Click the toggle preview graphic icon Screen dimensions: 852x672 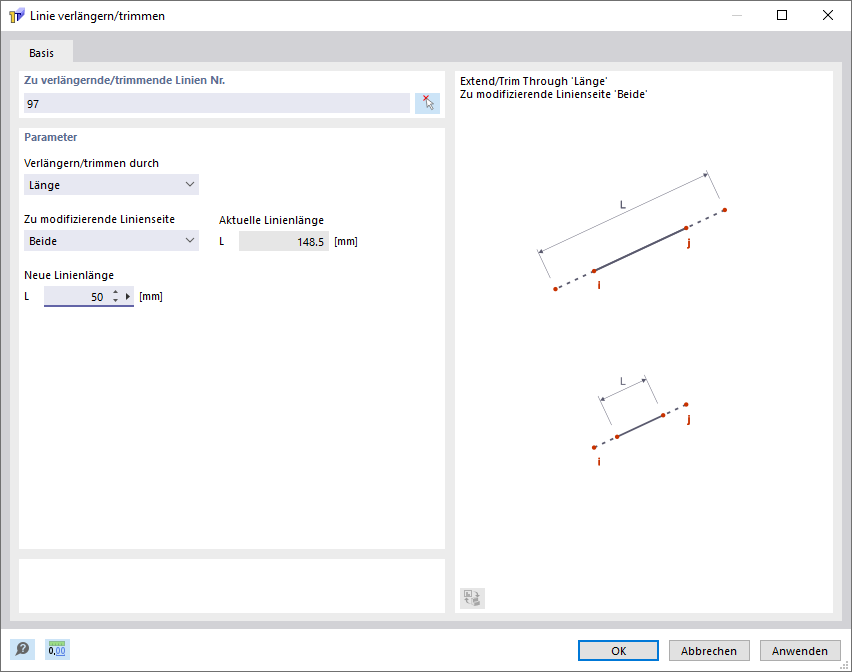pos(472,598)
